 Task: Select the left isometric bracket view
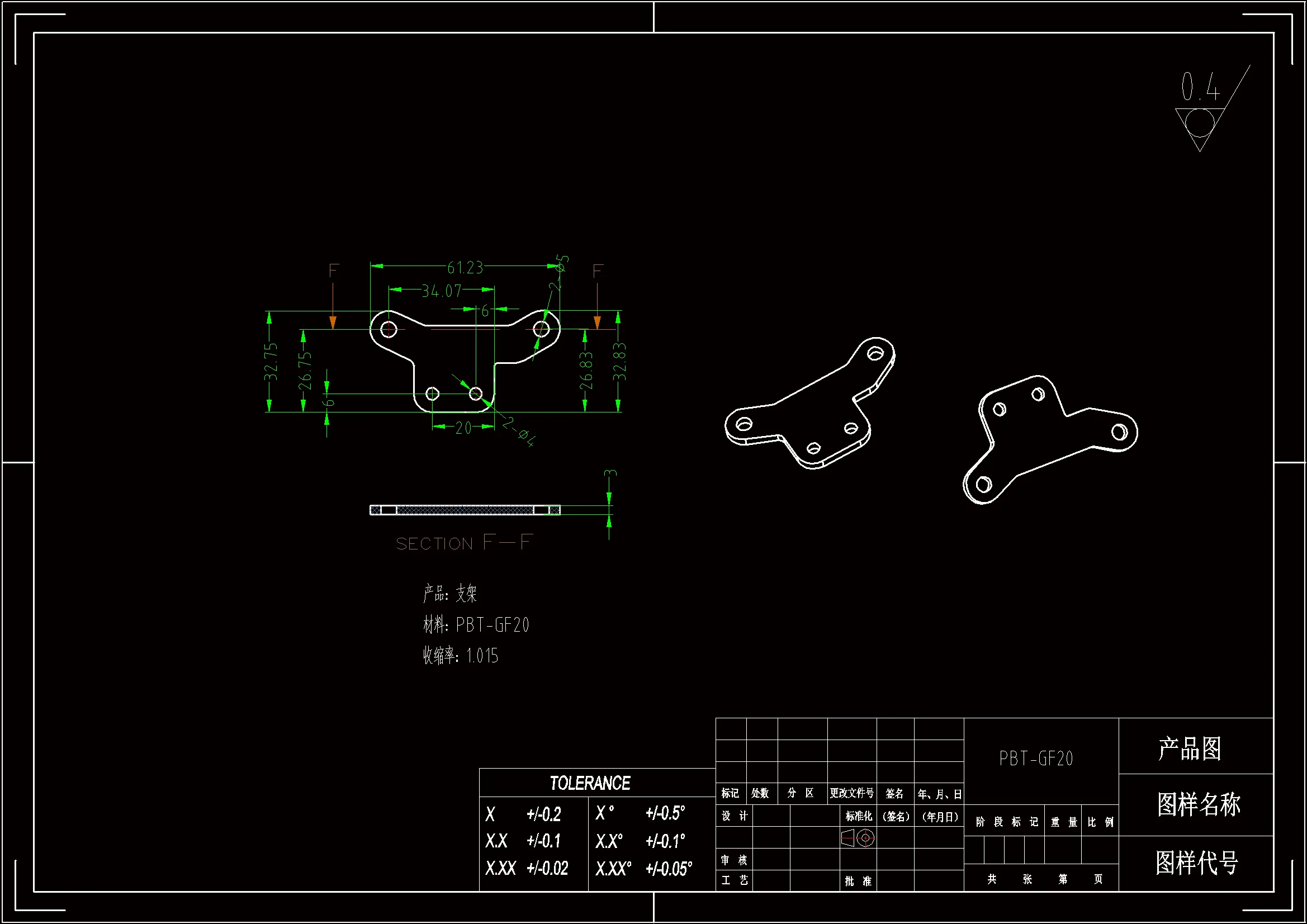pos(811,405)
